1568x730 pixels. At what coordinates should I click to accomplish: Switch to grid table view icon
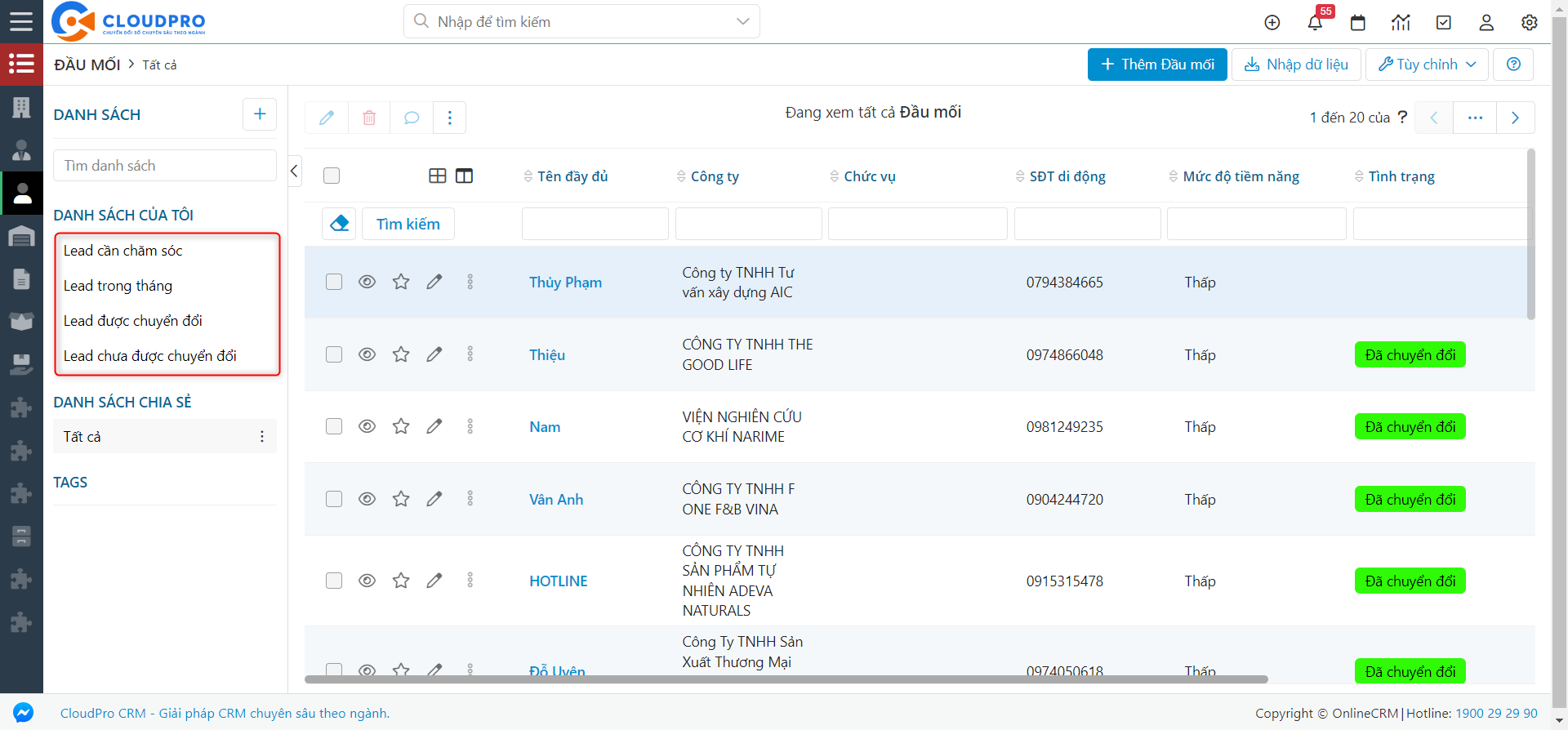[438, 176]
